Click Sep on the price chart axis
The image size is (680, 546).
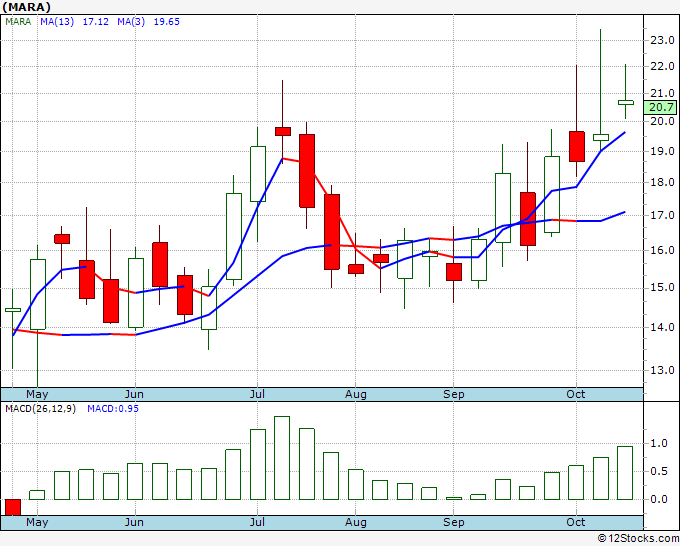(454, 394)
